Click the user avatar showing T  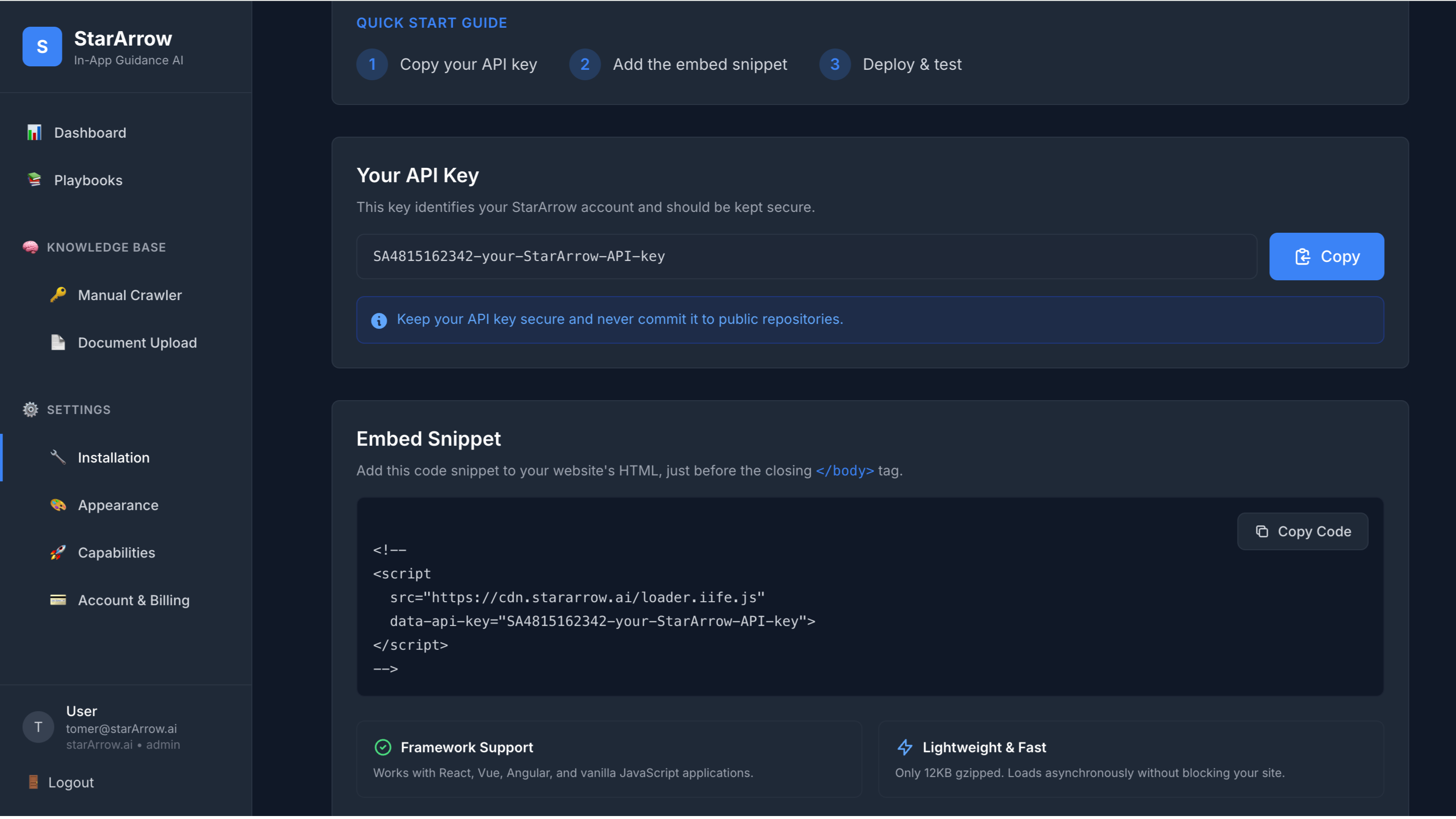[38, 727]
